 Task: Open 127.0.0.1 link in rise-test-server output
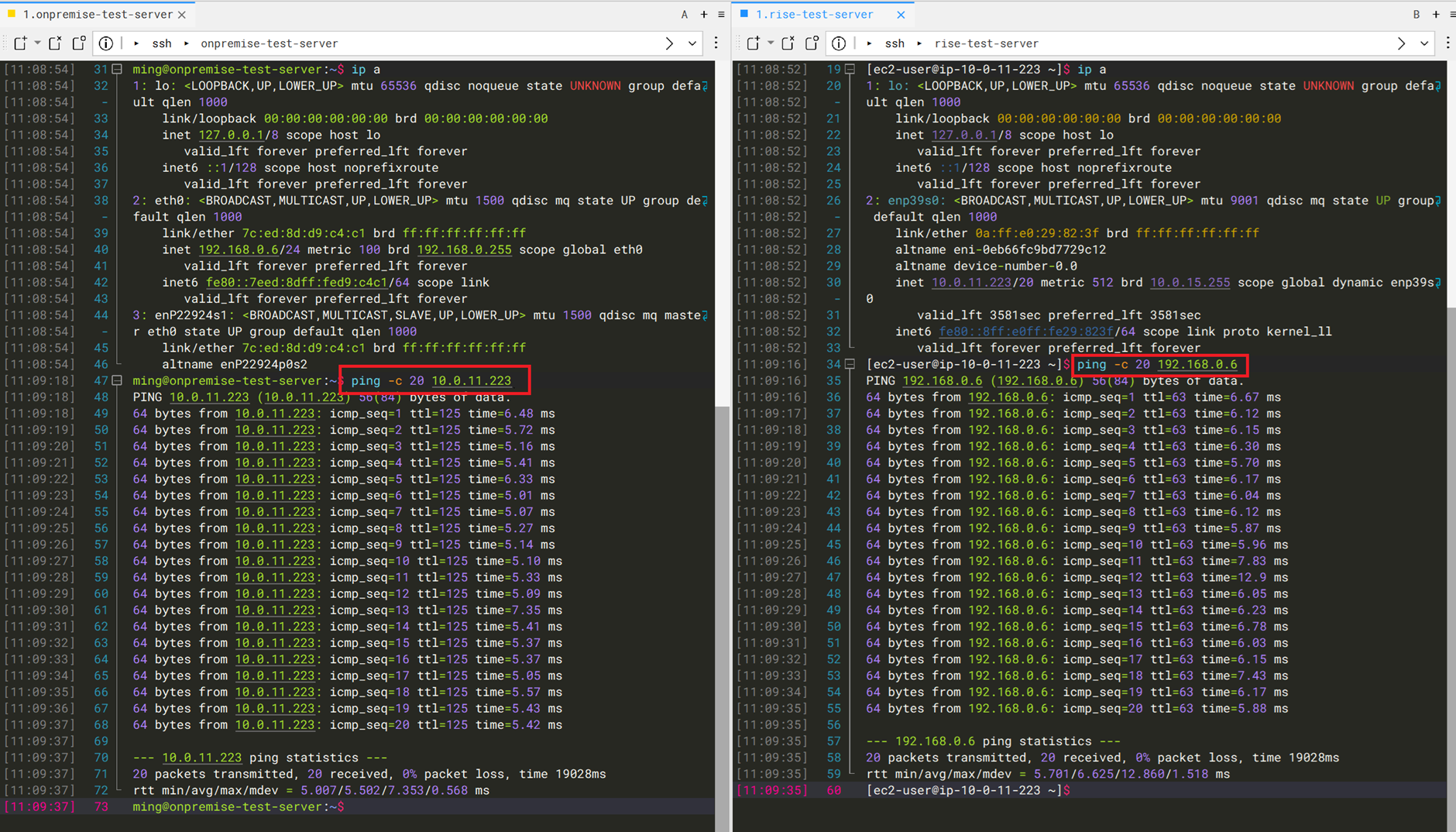click(963, 135)
